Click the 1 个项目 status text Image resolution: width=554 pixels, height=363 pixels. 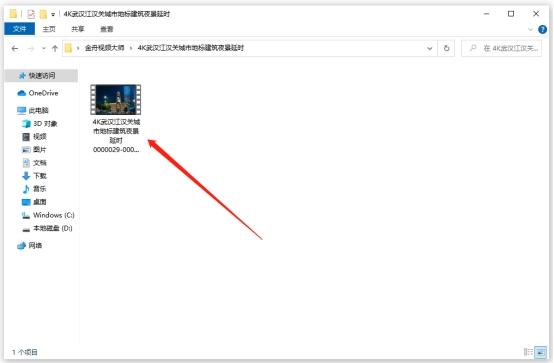tap(25, 352)
